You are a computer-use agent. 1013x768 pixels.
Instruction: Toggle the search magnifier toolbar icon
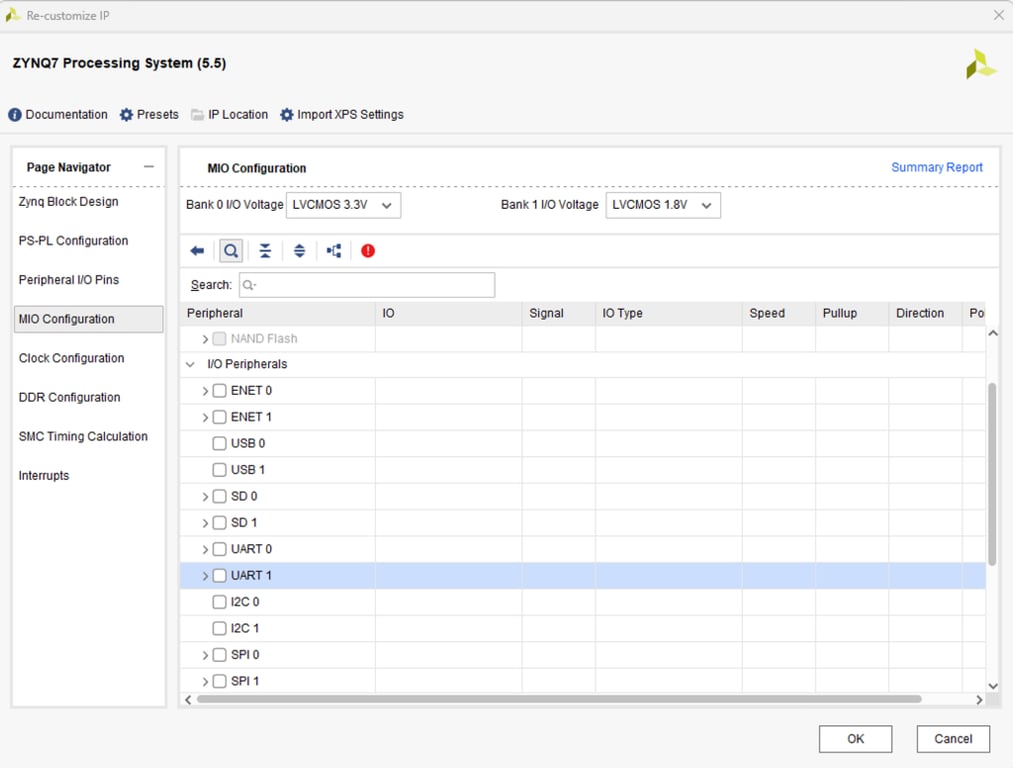coord(231,251)
